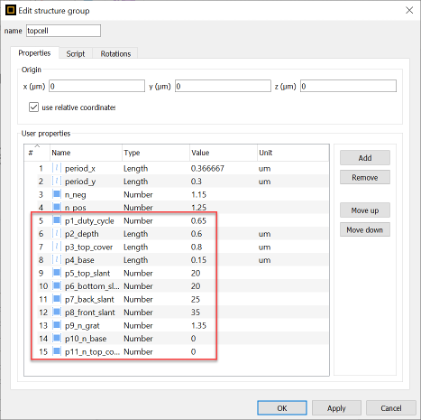Click the origin x (µm) input field

pyautogui.click(x=97, y=86)
